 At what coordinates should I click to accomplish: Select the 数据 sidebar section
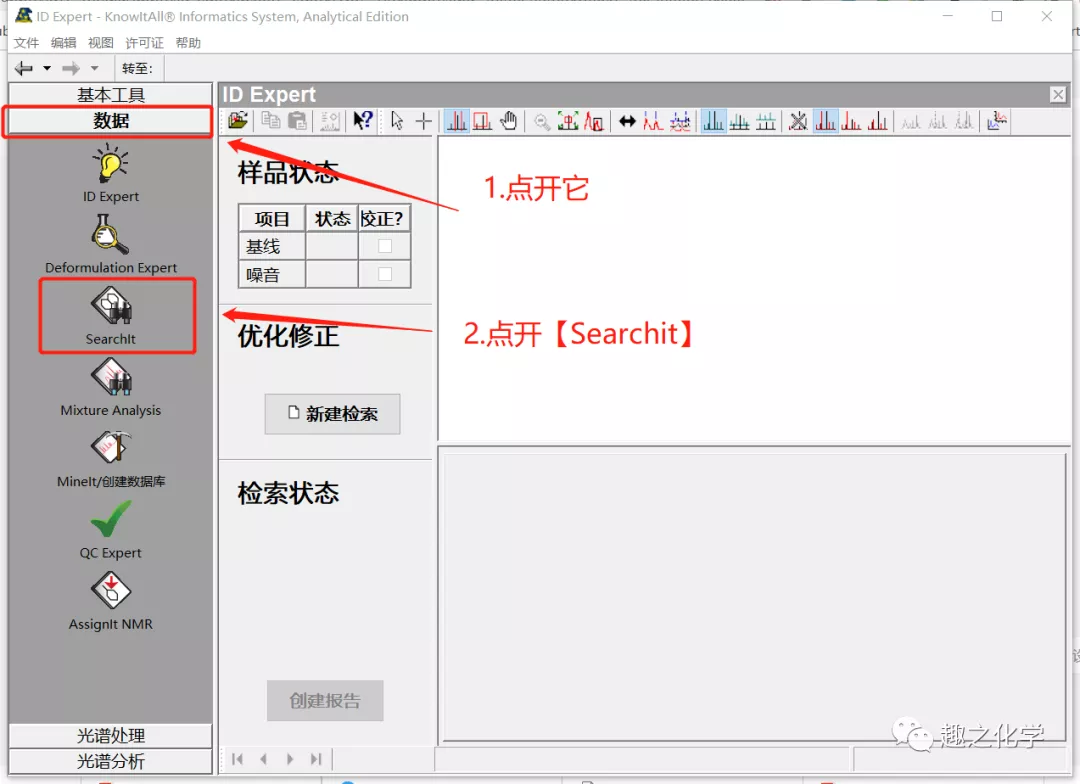[110, 121]
